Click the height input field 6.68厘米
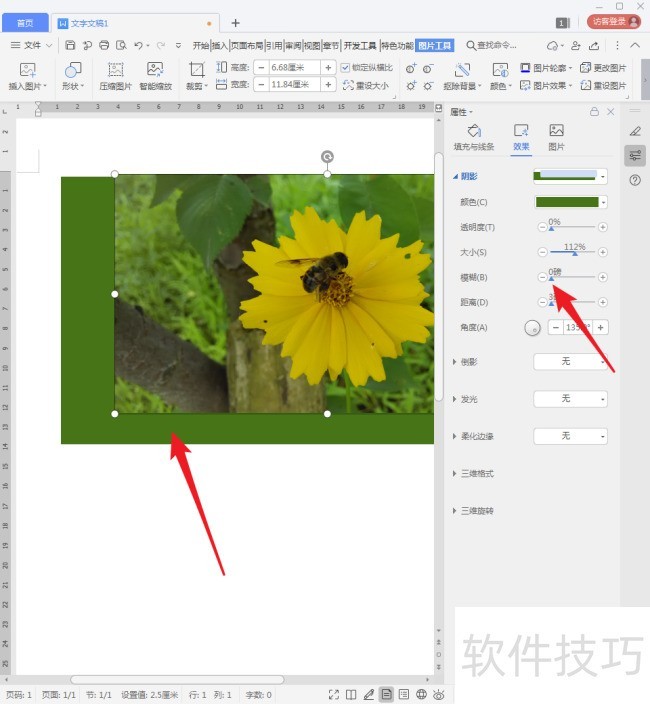The image size is (650, 704). [294, 68]
